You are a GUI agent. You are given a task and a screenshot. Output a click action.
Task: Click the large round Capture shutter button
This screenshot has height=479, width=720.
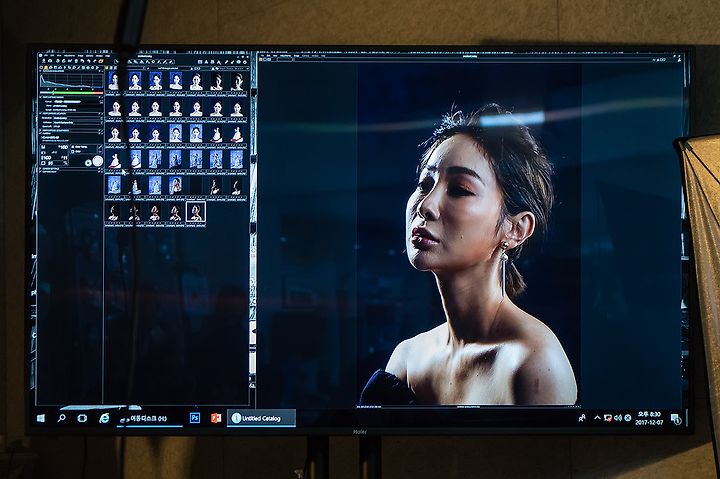[x=97, y=161]
